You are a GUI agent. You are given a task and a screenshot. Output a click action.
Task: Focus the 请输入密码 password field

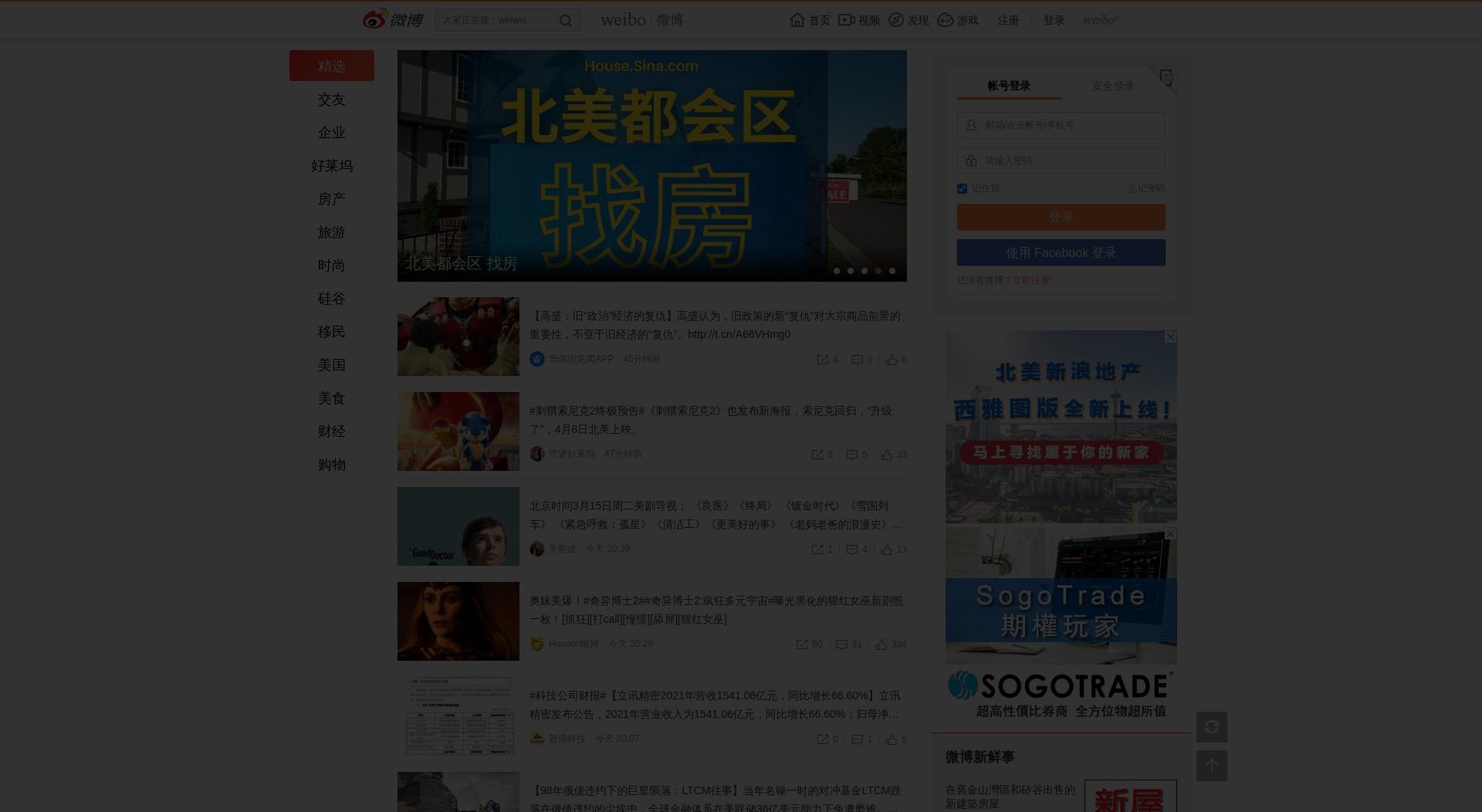point(1061,161)
